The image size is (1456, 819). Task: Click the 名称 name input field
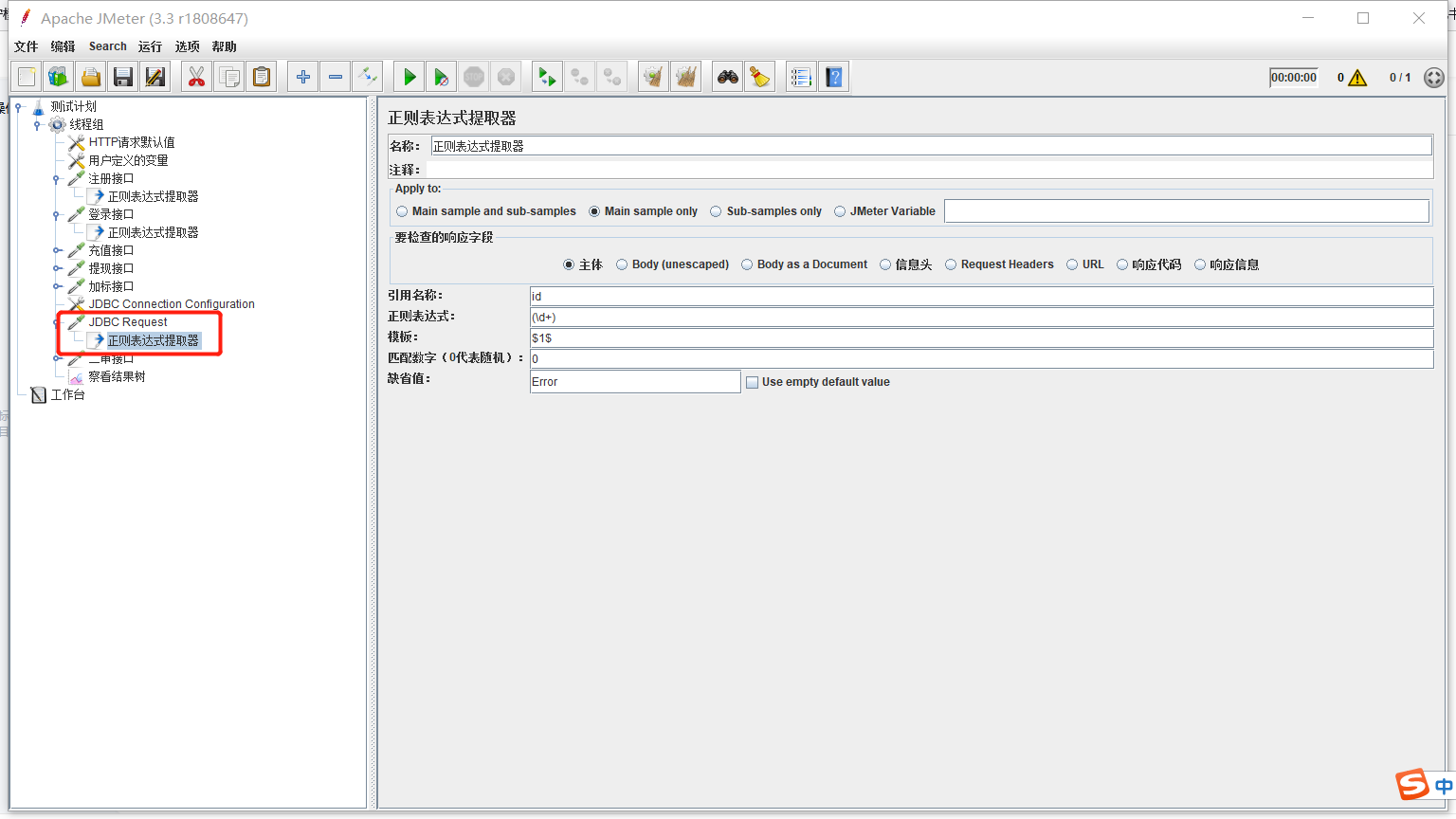pos(931,146)
